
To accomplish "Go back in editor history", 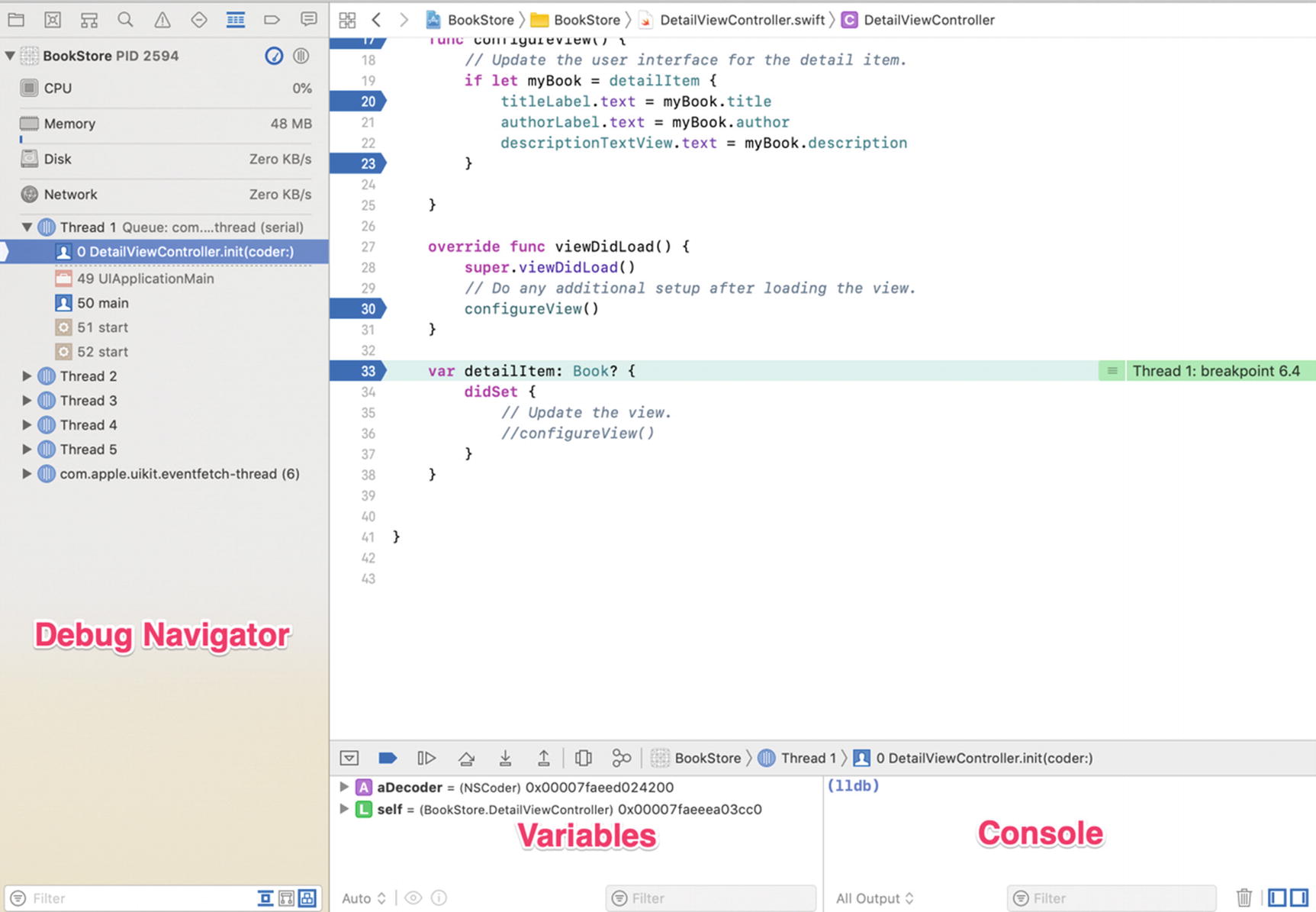I will [x=376, y=20].
